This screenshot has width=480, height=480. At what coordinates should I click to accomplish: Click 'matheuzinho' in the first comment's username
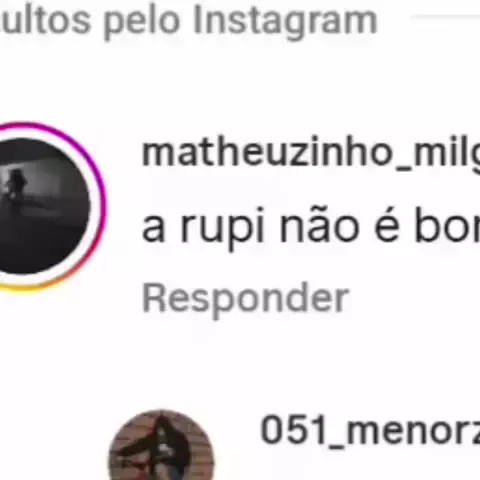click(266, 153)
